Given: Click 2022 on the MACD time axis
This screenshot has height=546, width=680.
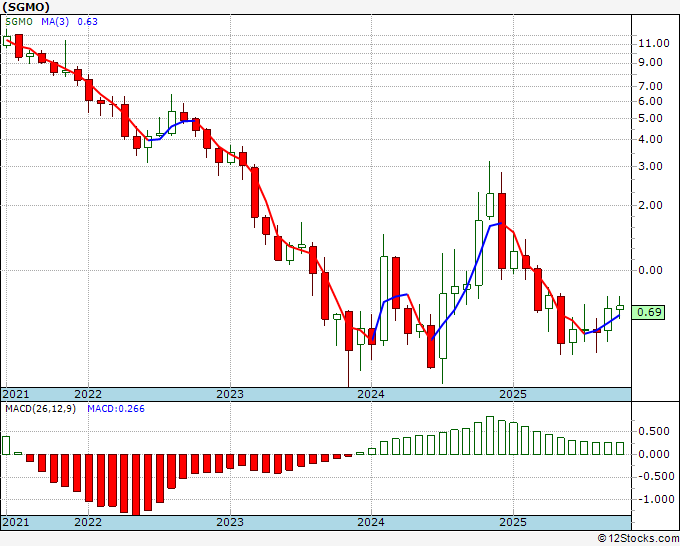Looking at the screenshot, I should click(x=88, y=522).
